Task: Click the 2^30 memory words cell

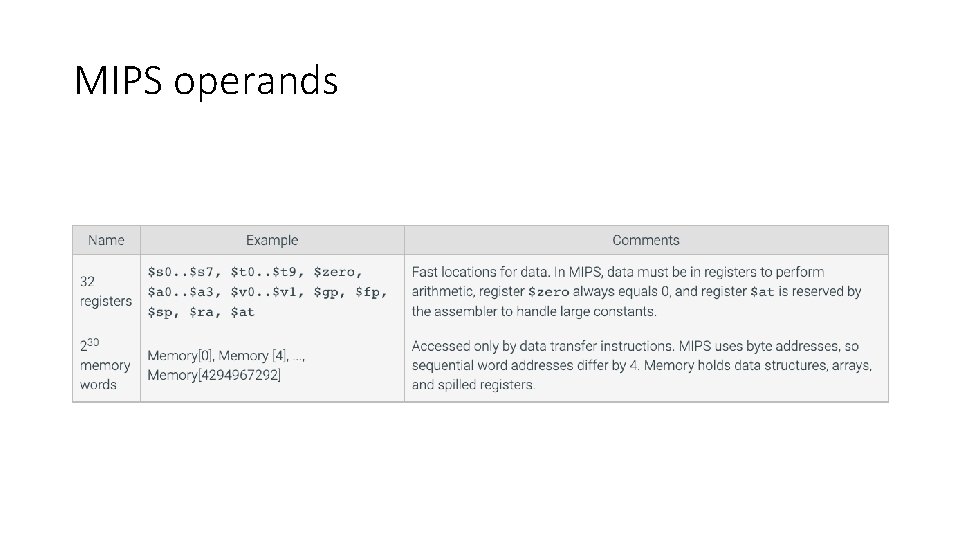Action: 105,364
